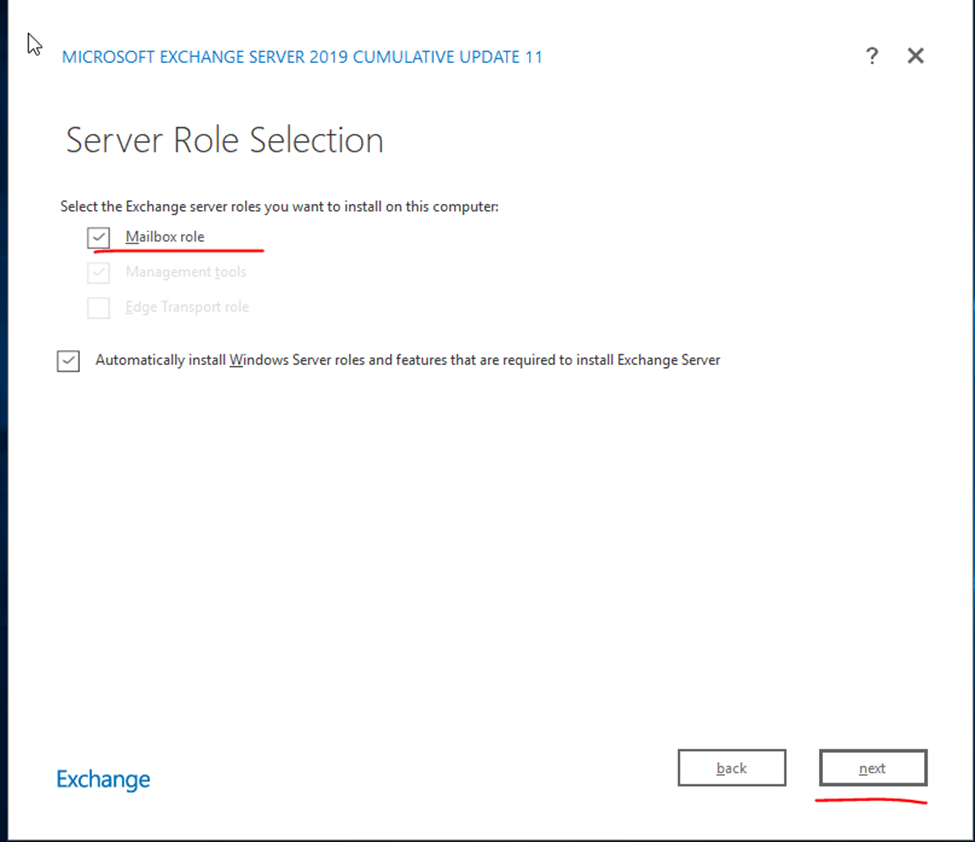
Task: Click the red underline under Mailbox role
Action: point(180,251)
